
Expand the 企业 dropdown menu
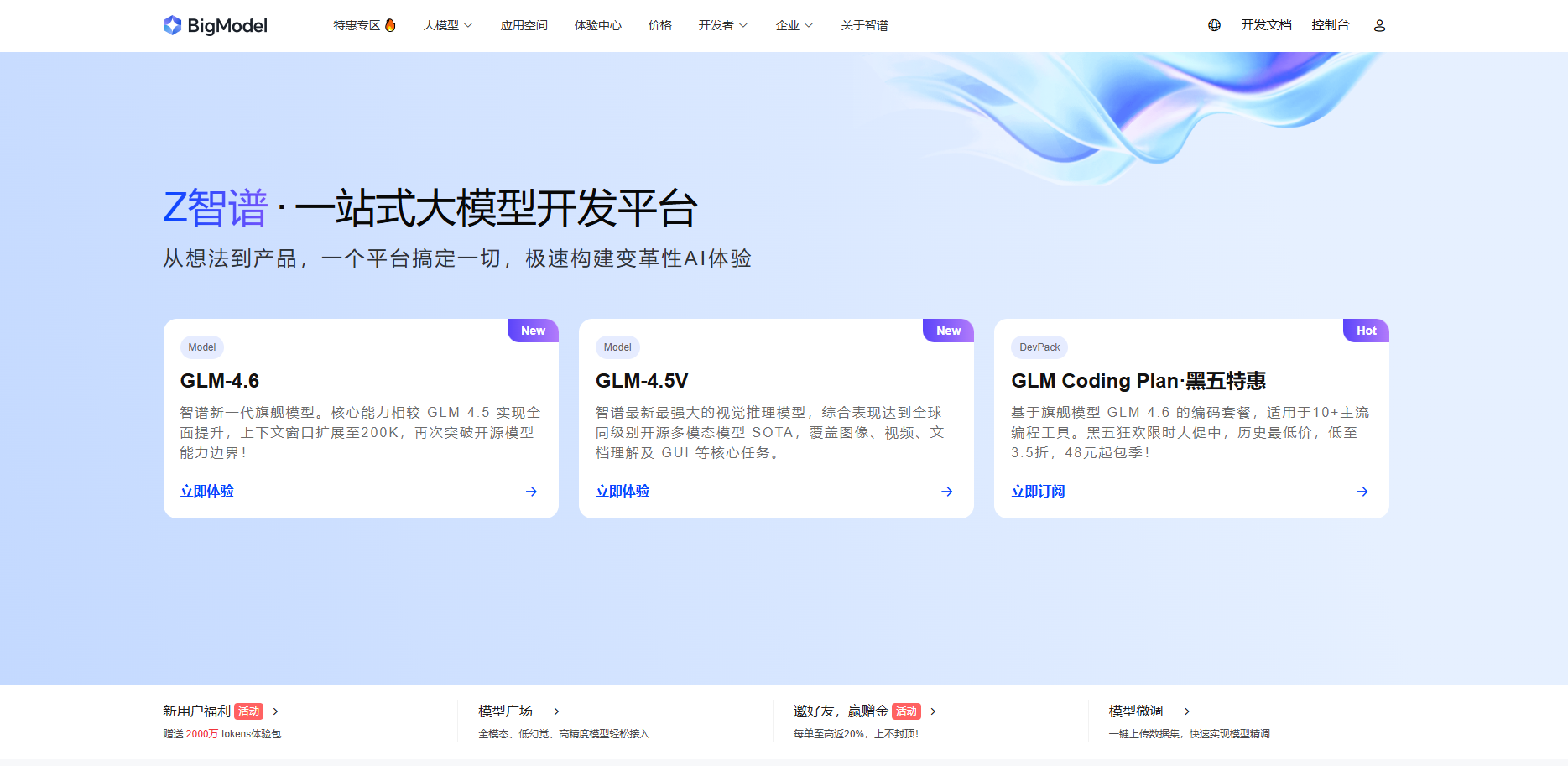click(x=794, y=25)
